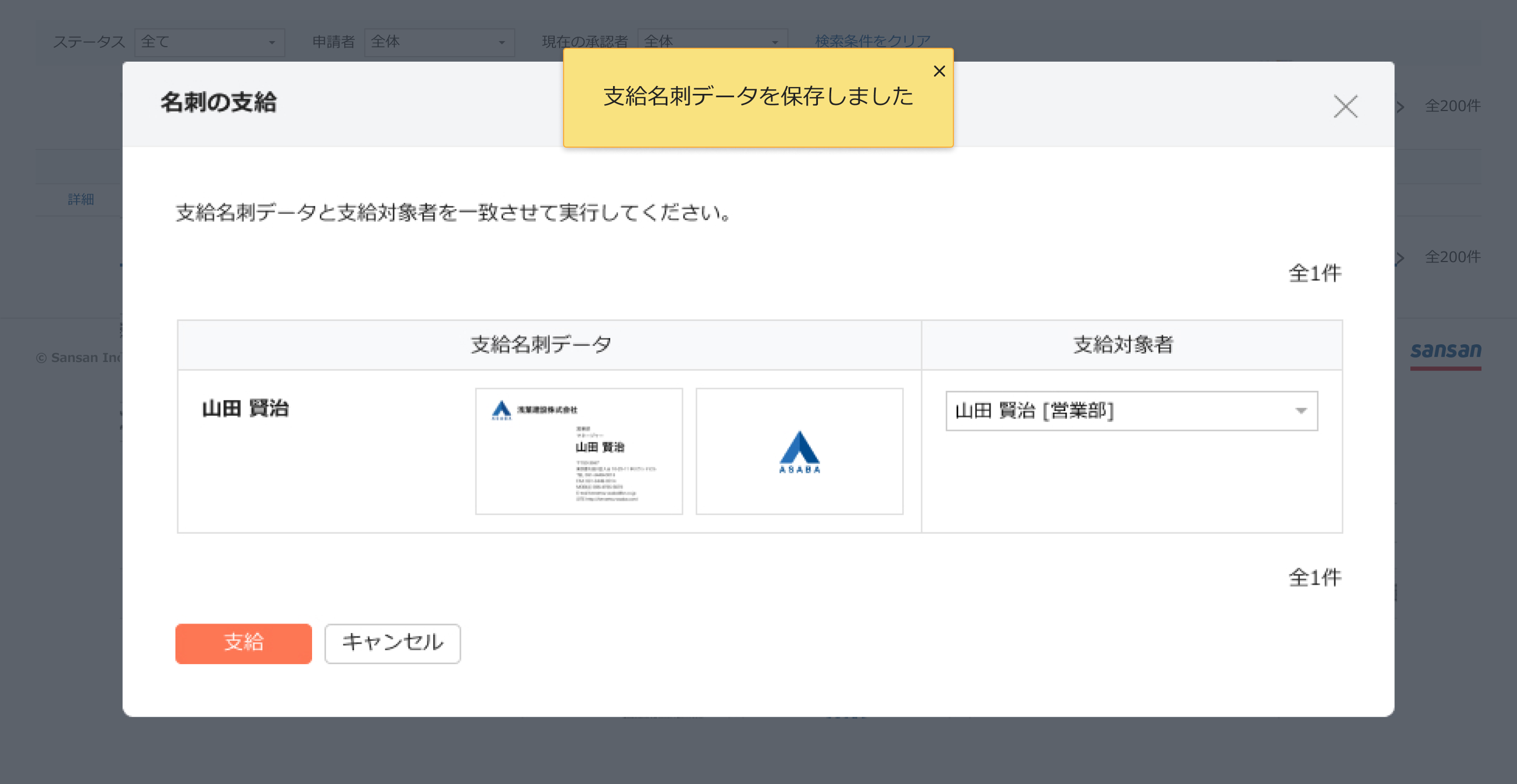Viewport: 1517px width, 784px height.
Task: View the front business card thumbnail
Action: 578,451
